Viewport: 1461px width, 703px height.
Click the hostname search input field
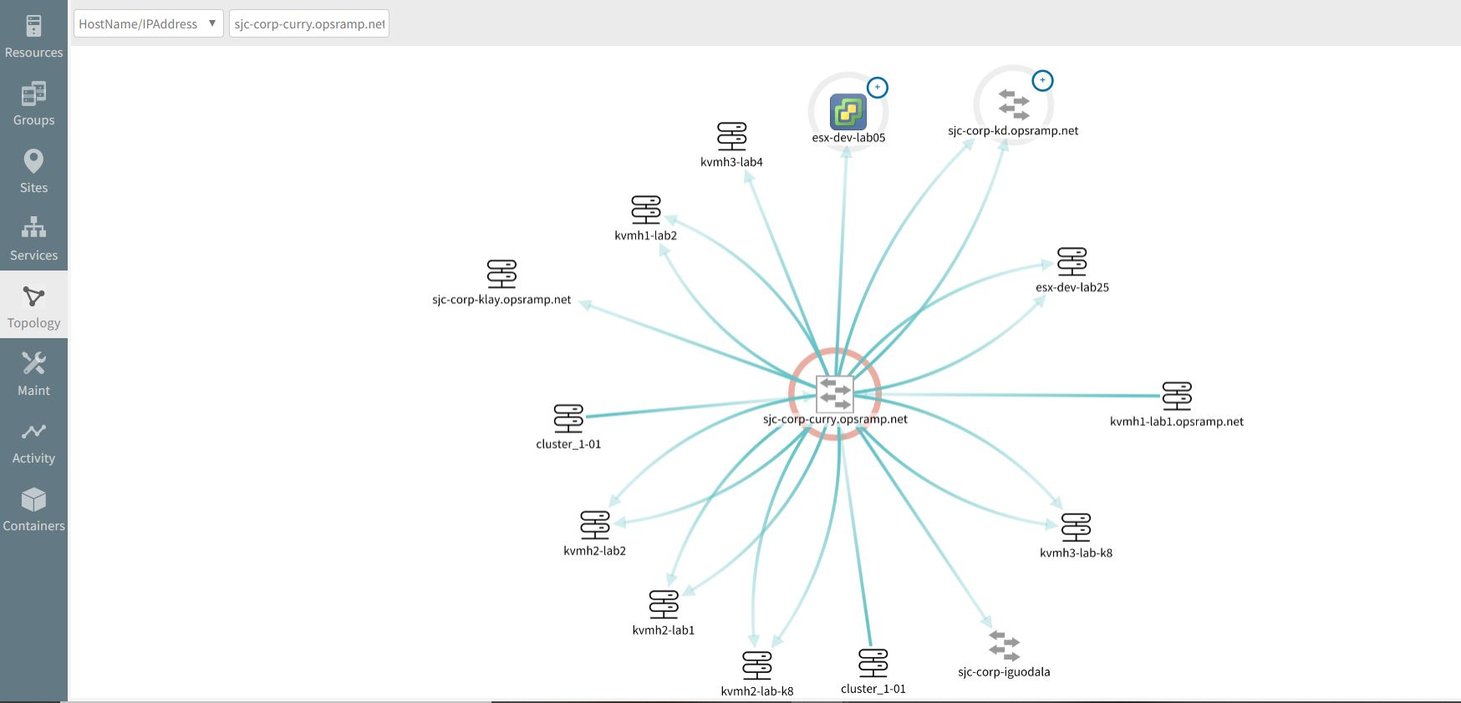tap(308, 24)
